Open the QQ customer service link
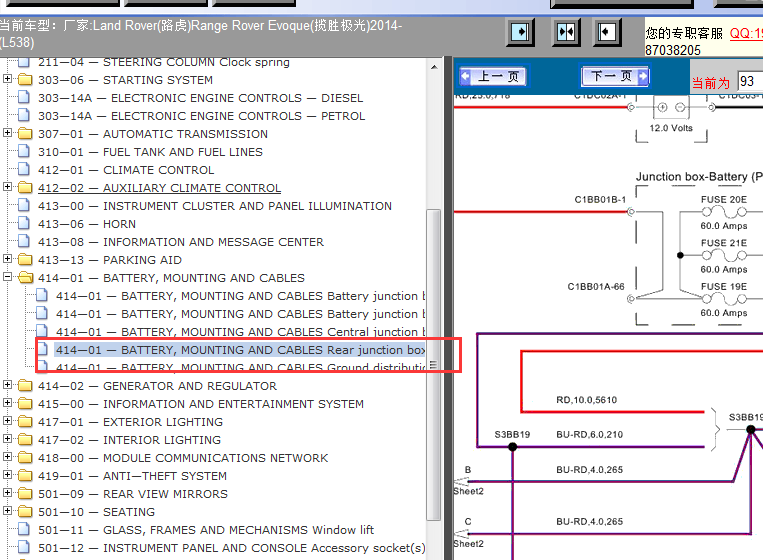Viewport: 763px width, 560px height. (x=746, y=34)
